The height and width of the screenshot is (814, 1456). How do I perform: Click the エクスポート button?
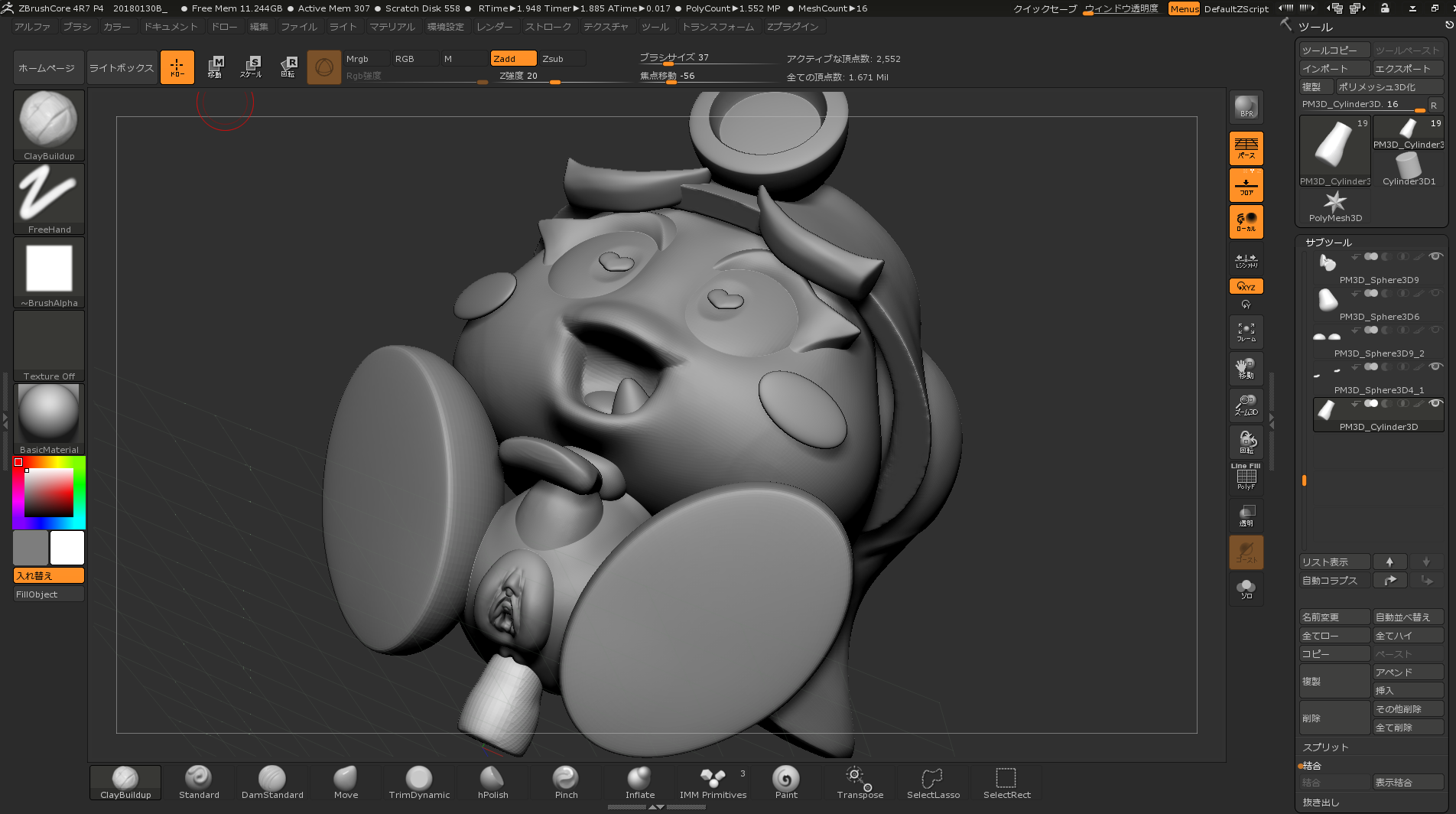[x=1407, y=69]
